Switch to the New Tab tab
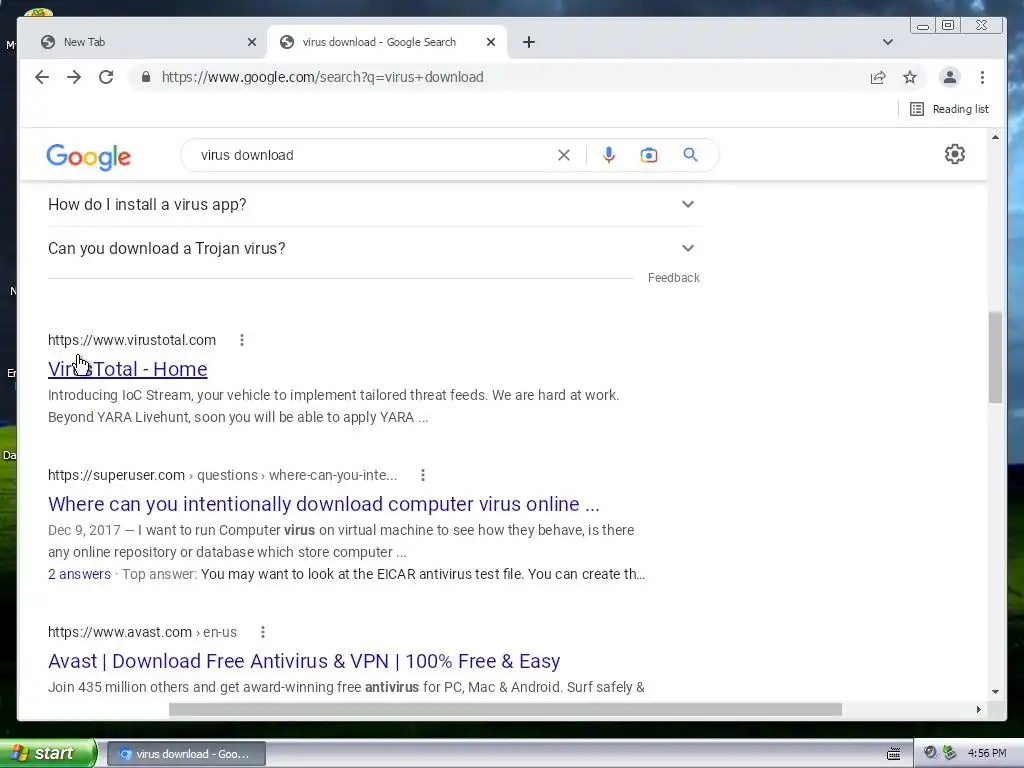 coord(144,42)
